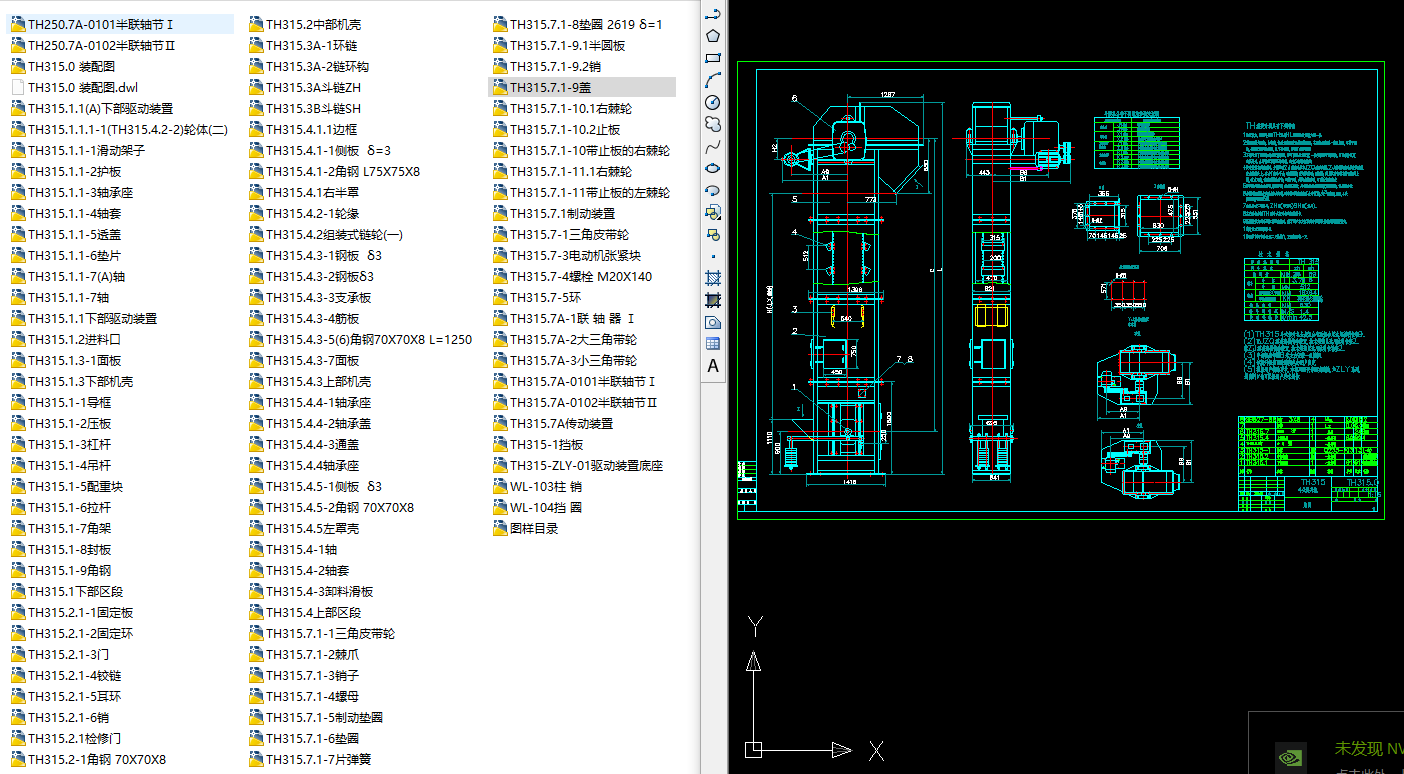
Task: Click the Insert Table icon
Action: click(x=713, y=343)
